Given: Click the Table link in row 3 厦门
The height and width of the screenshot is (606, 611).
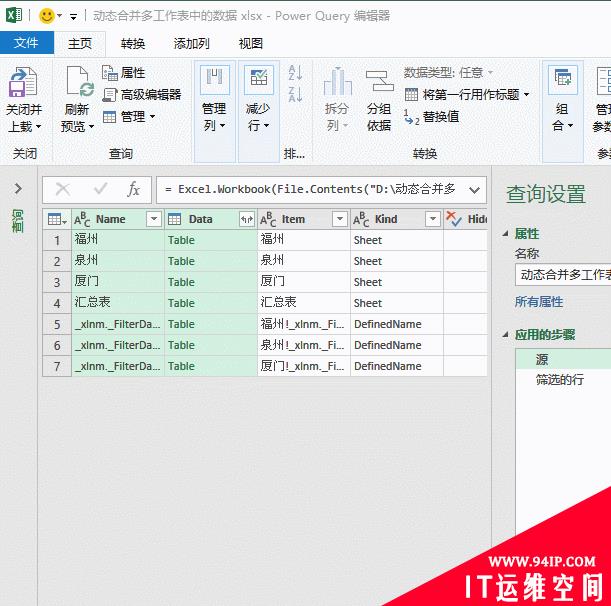Looking at the screenshot, I should [181, 282].
